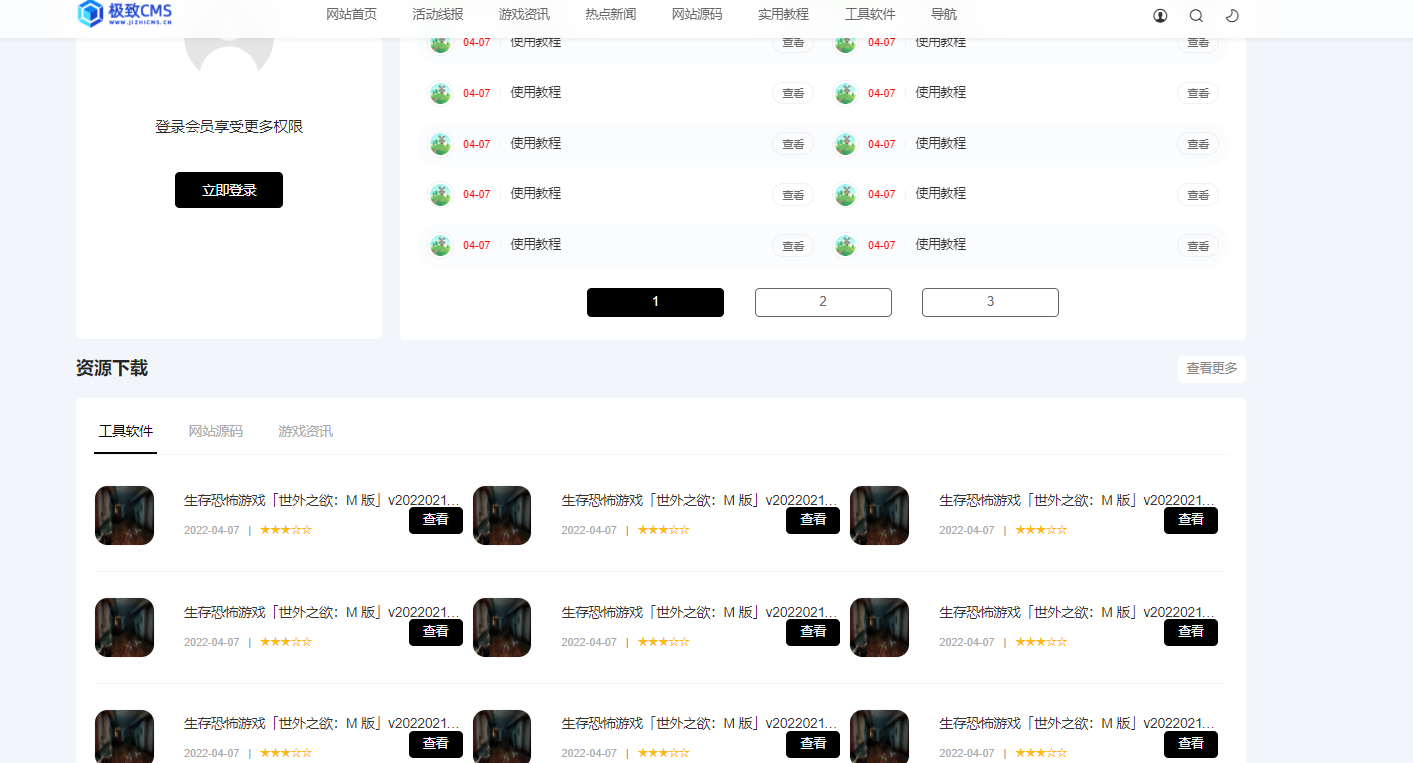Click 查看更多 next to 资源下载

[x=1212, y=369]
